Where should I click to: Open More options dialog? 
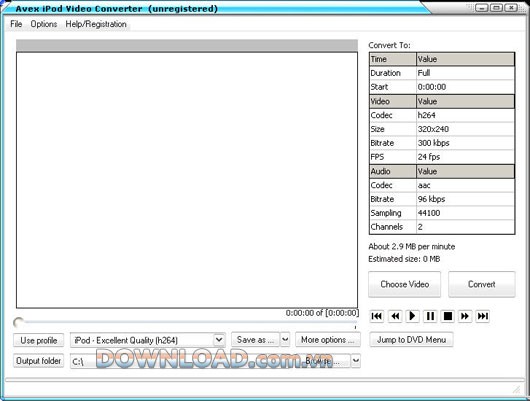[328, 339]
